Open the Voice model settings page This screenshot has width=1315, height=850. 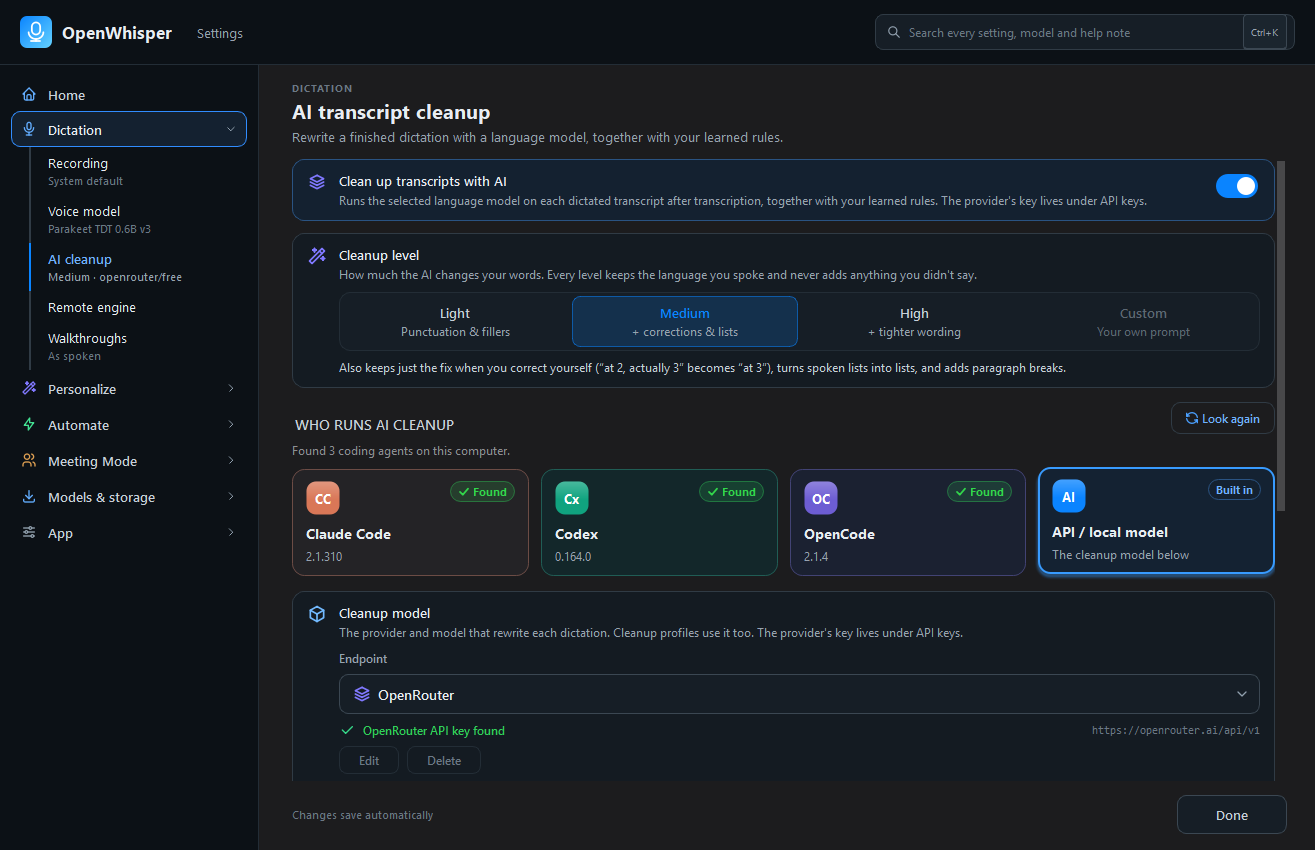pos(139,219)
